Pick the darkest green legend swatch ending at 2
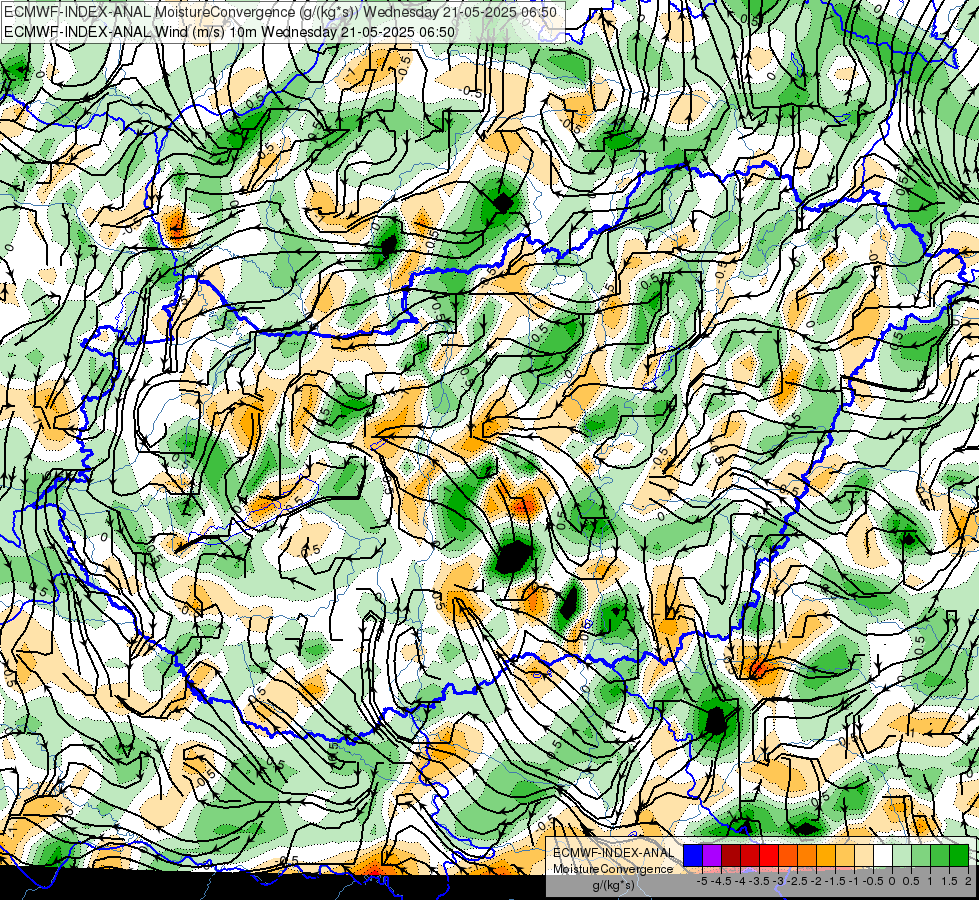 point(959,855)
